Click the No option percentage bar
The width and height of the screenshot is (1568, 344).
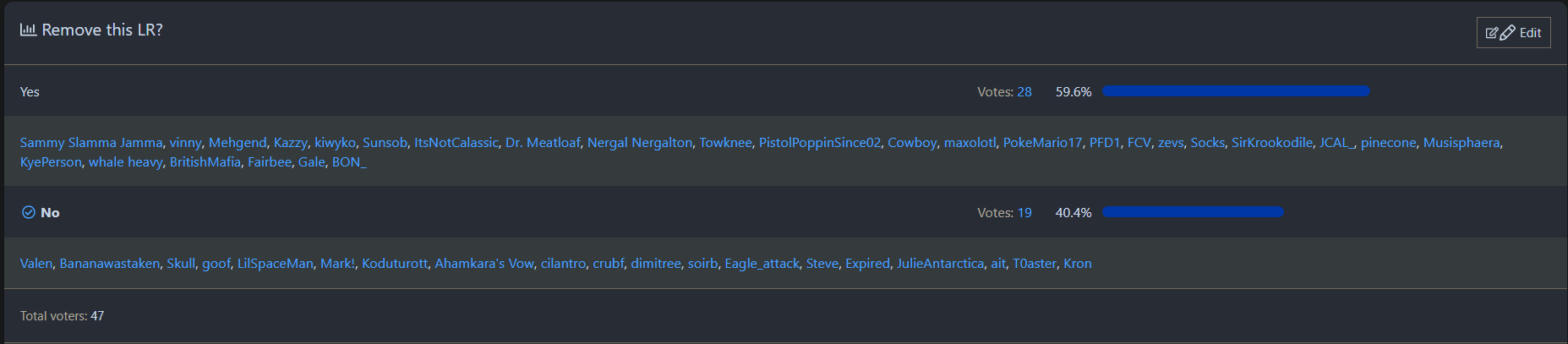pos(1193,212)
